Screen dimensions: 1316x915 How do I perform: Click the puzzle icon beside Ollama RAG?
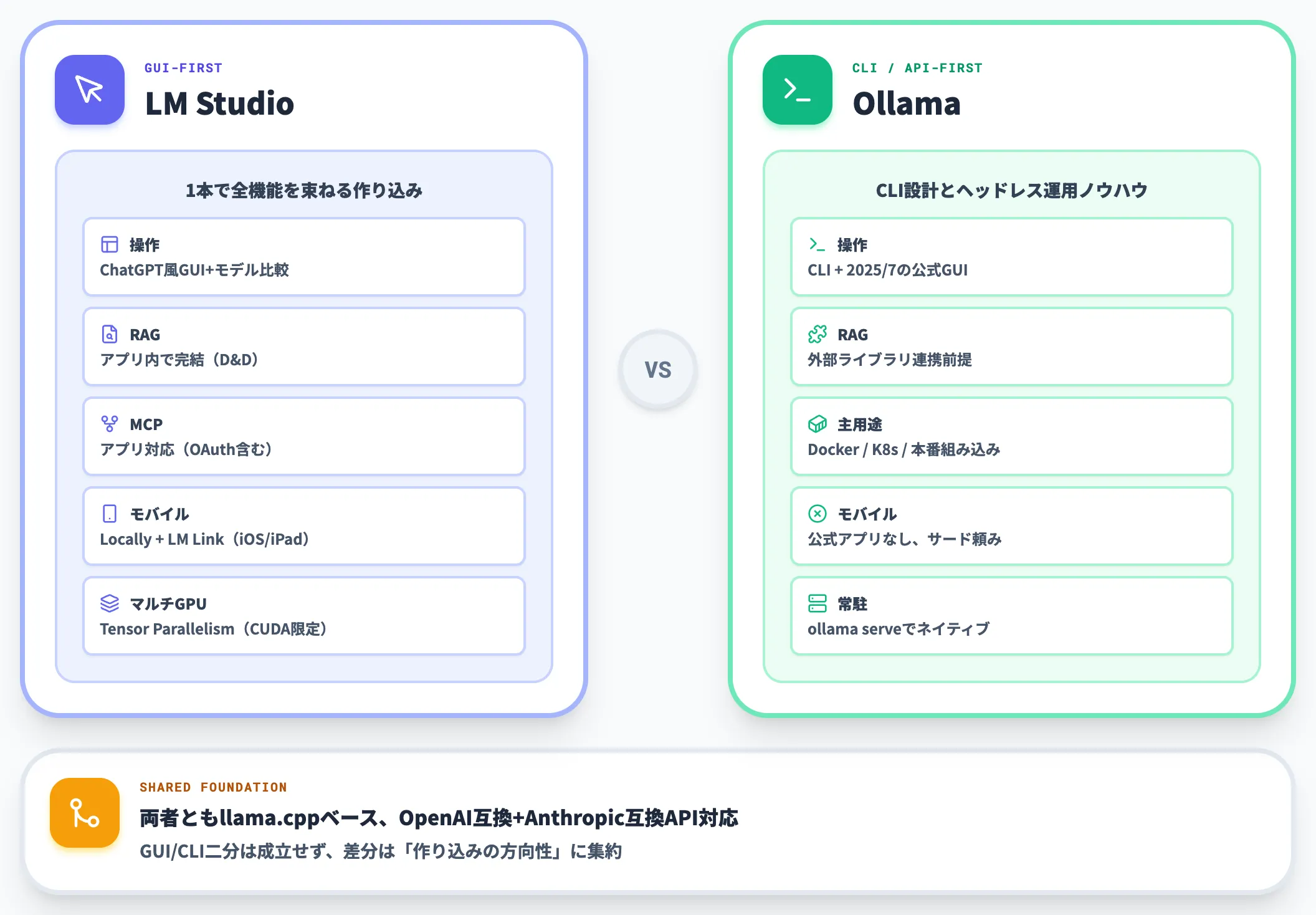pos(818,334)
